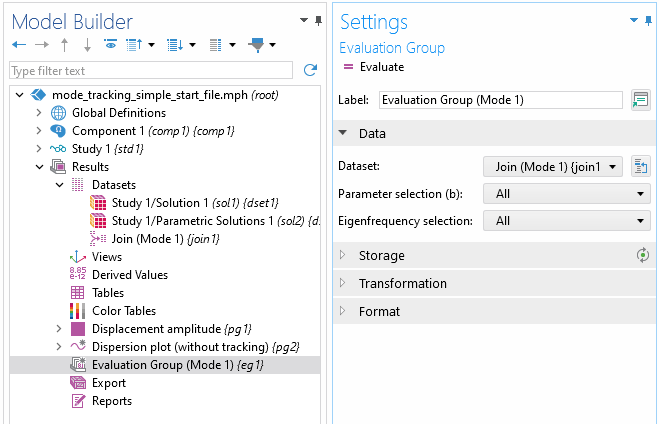Collapse the Results node
Viewport: 659px width, 424px height.
coord(39,167)
